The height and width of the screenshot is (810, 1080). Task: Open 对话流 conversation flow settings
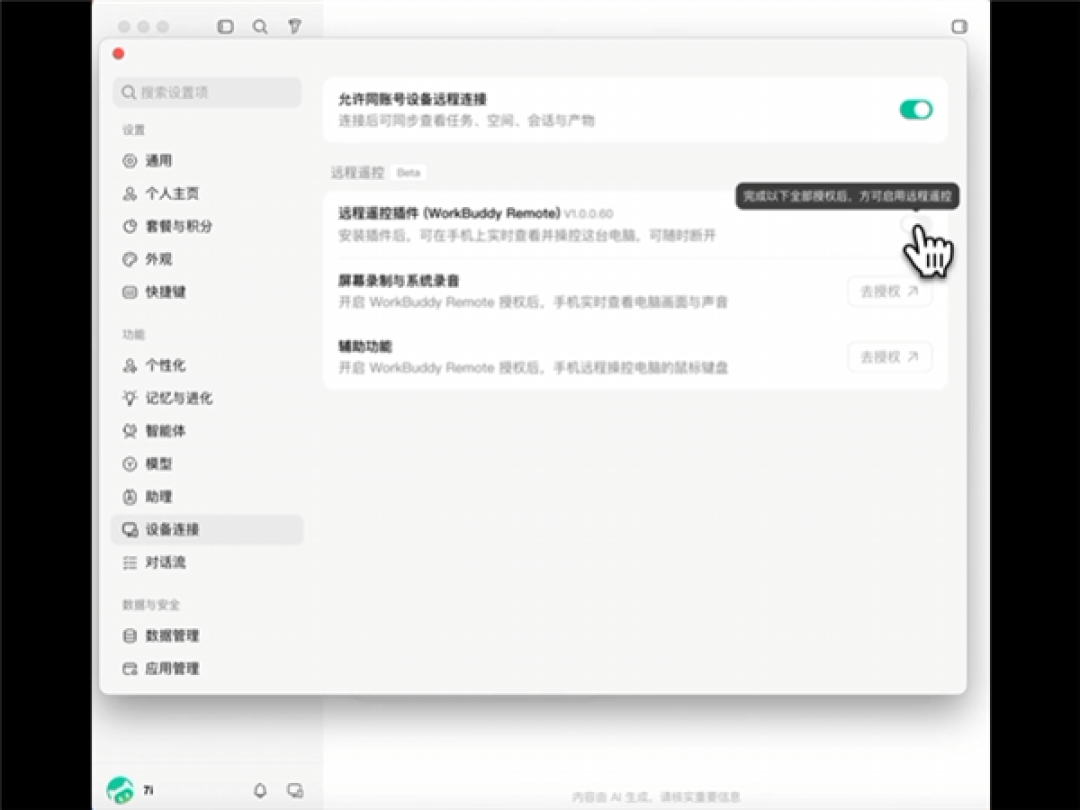[x=207, y=562]
